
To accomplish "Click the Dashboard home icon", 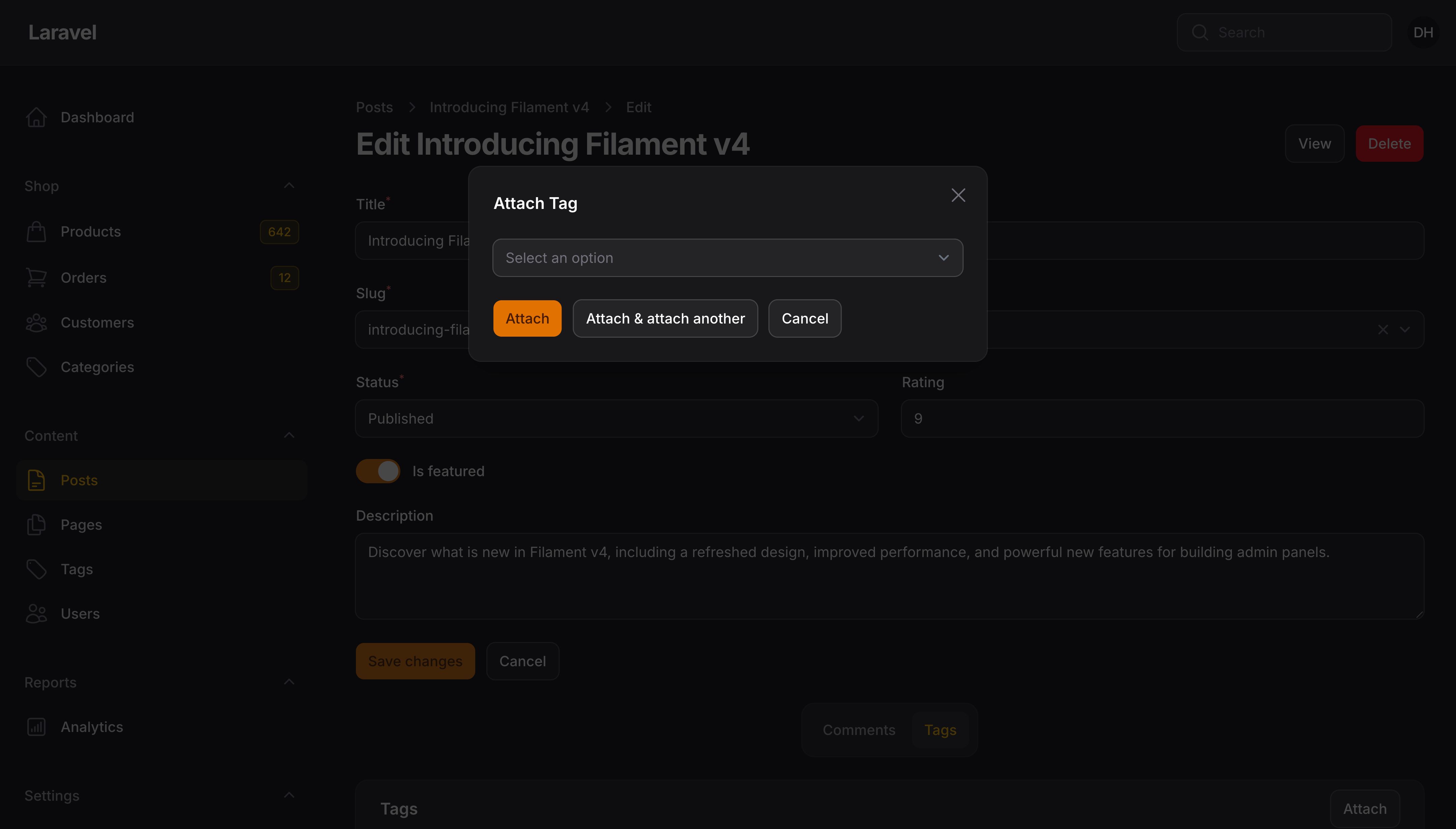I will [36, 117].
